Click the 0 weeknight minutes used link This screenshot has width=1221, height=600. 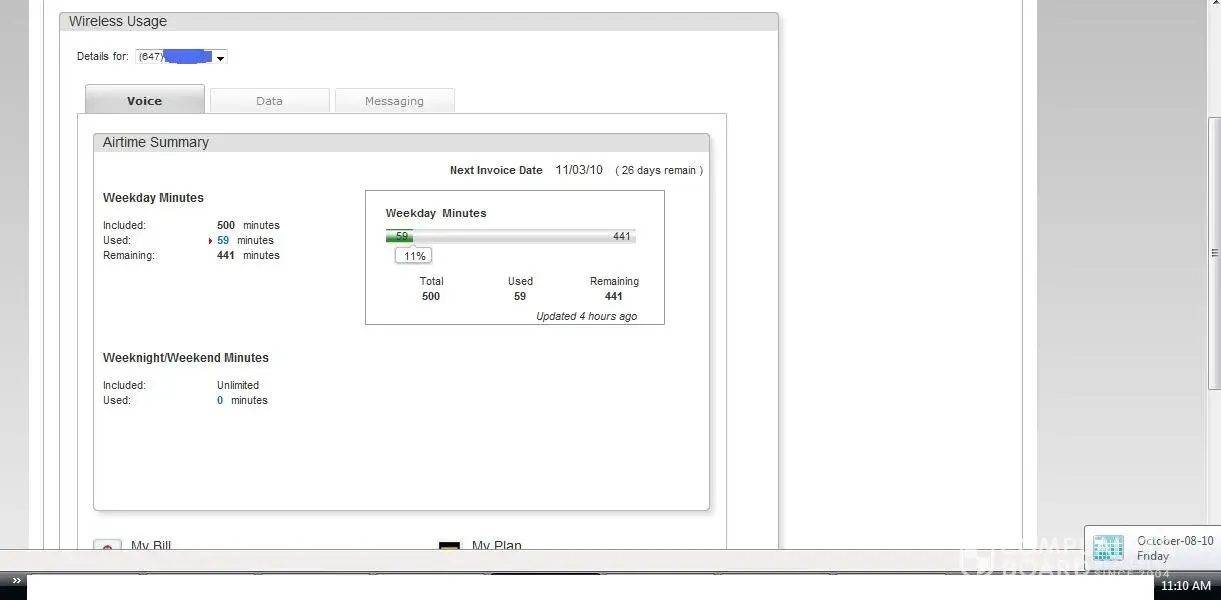pos(220,401)
